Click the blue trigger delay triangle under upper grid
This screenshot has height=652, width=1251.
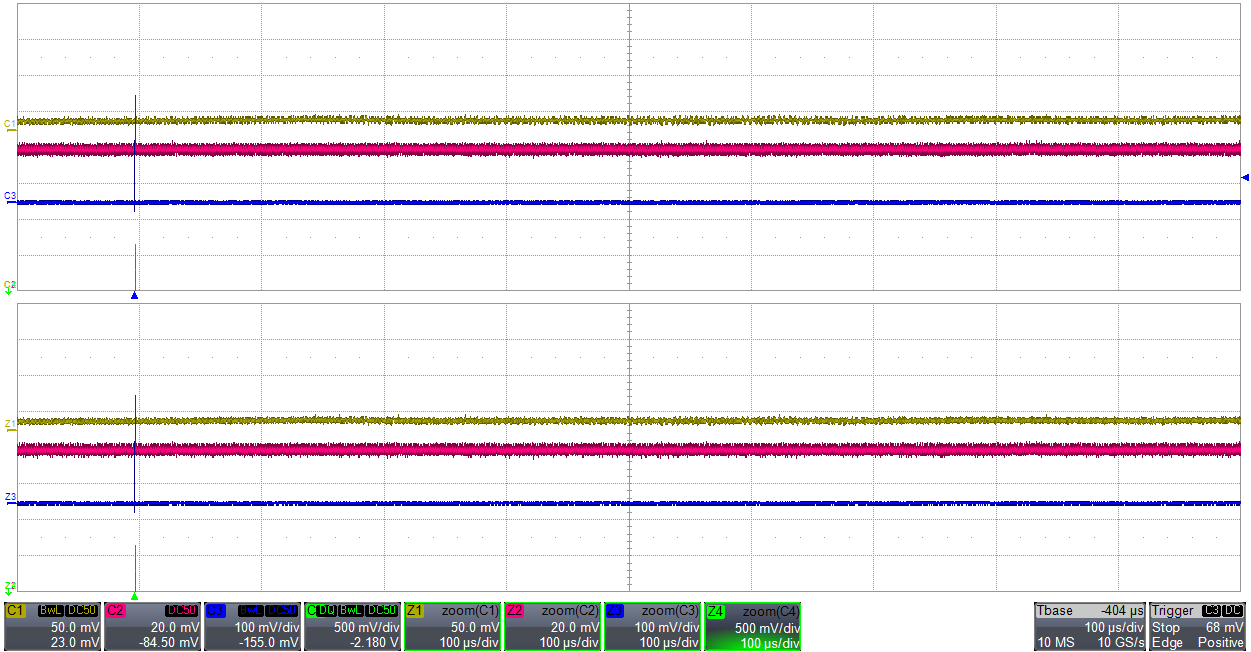tap(134, 296)
